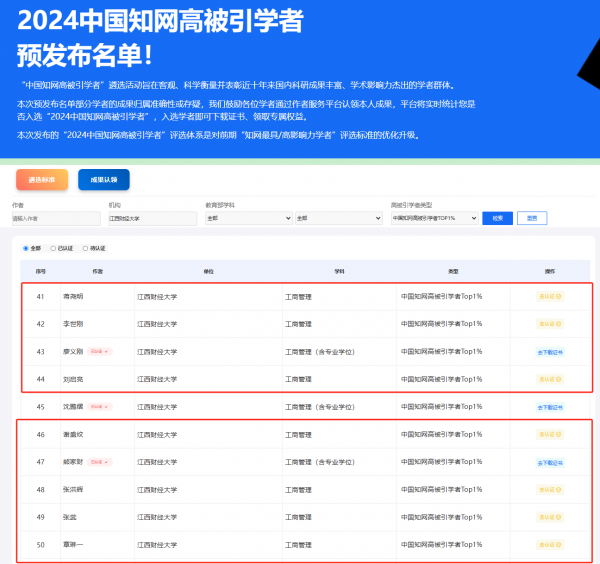Click the red 已认证 badge in row 43
Screen dimensions: 600x564
click(x=99, y=351)
